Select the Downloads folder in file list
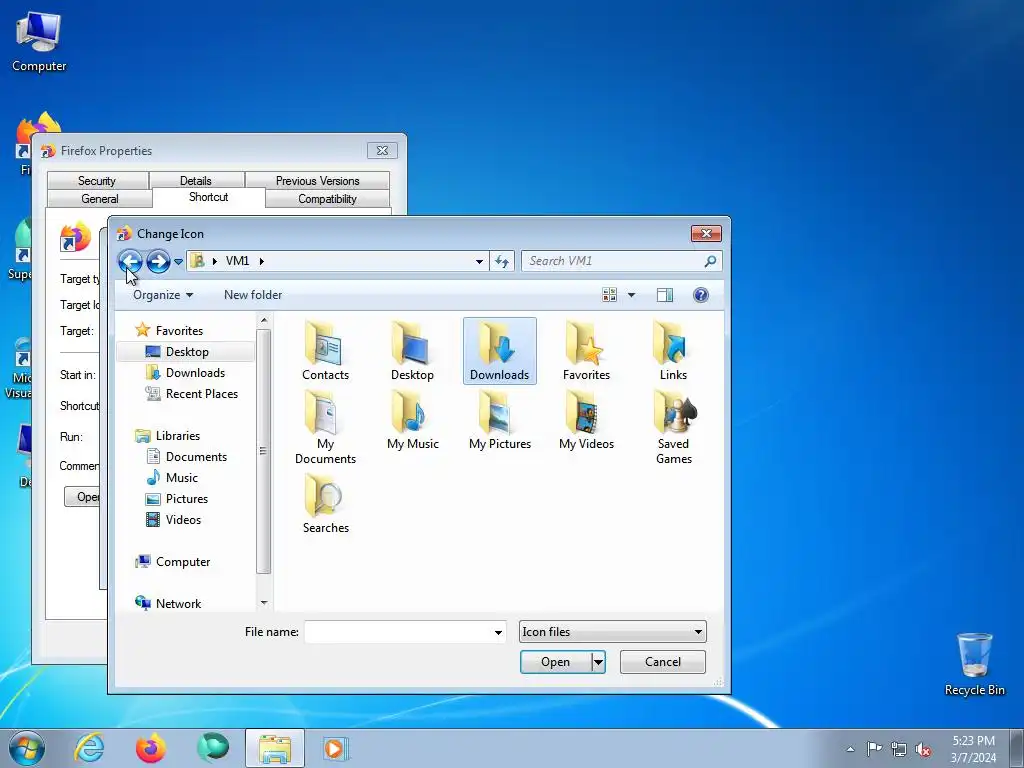1024x768 pixels. click(x=500, y=351)
